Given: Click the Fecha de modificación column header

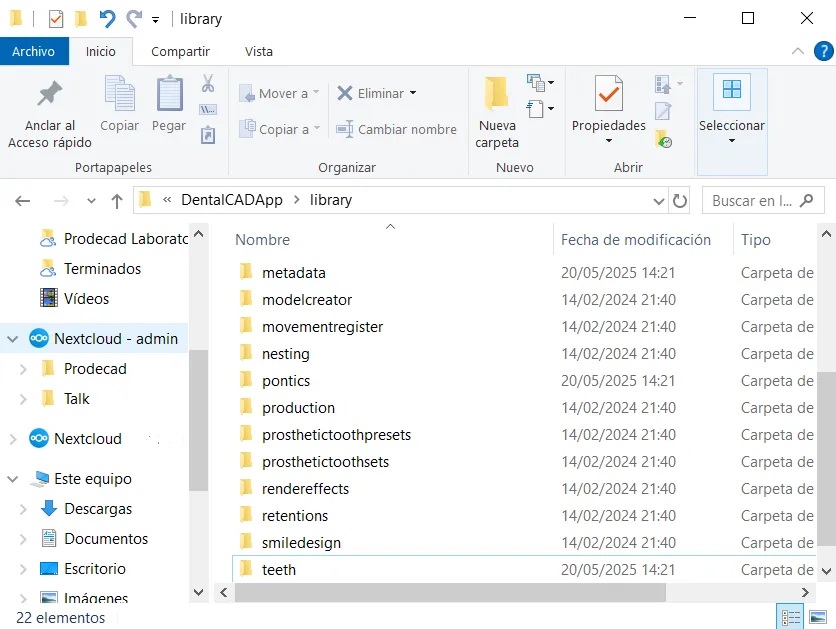Looking at the screenshot, I should click(635, 240).
